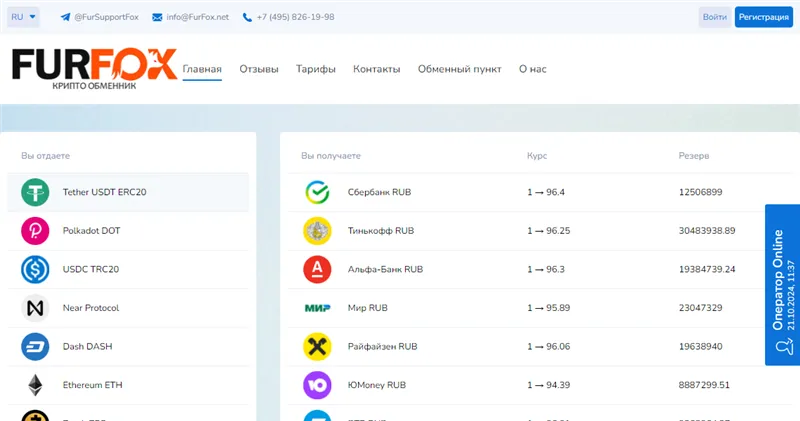Open the info@FurFox.net email link

[197, 17]
